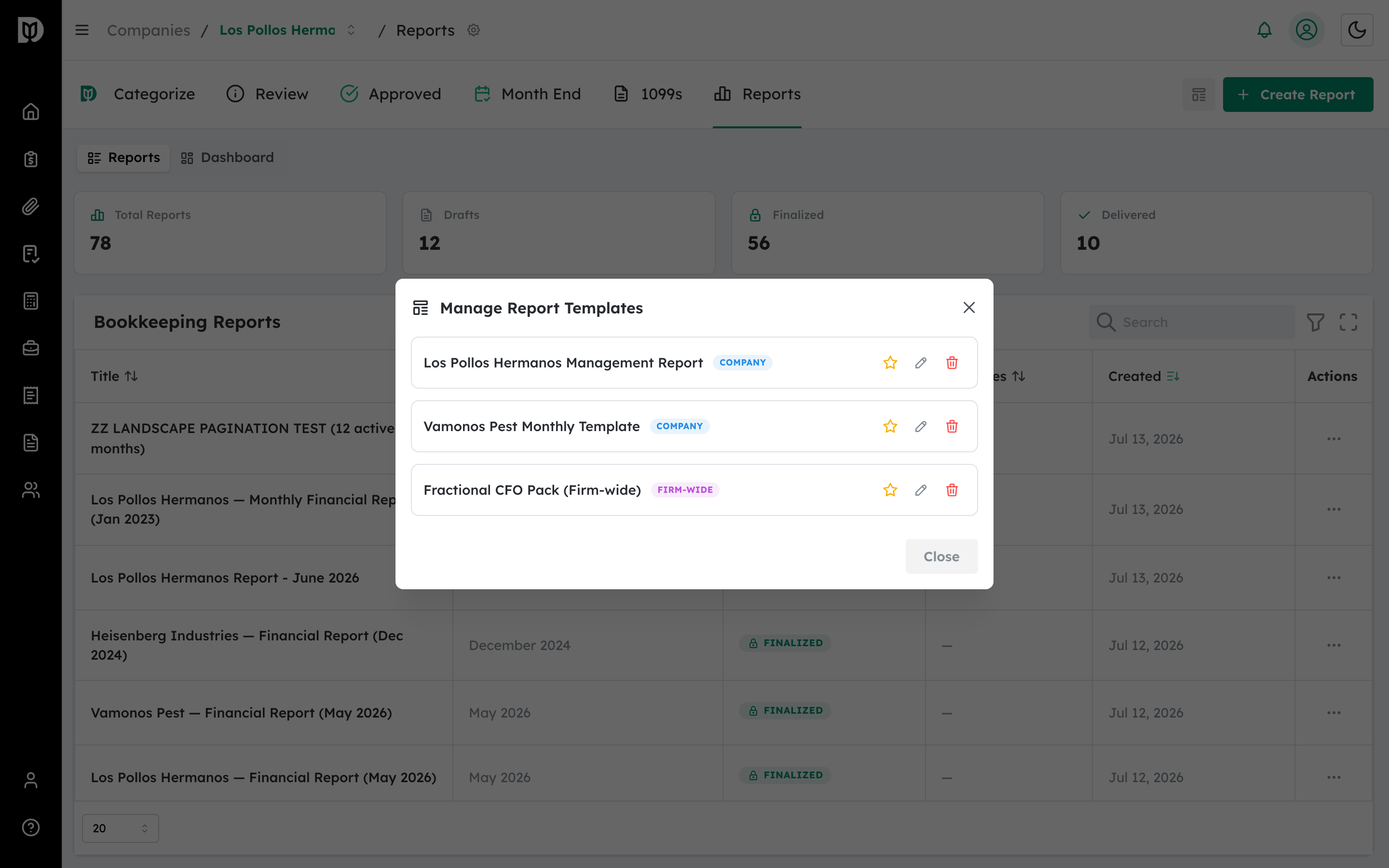
Task: Open the filter funnel icon
Action: pos(1316,322)
